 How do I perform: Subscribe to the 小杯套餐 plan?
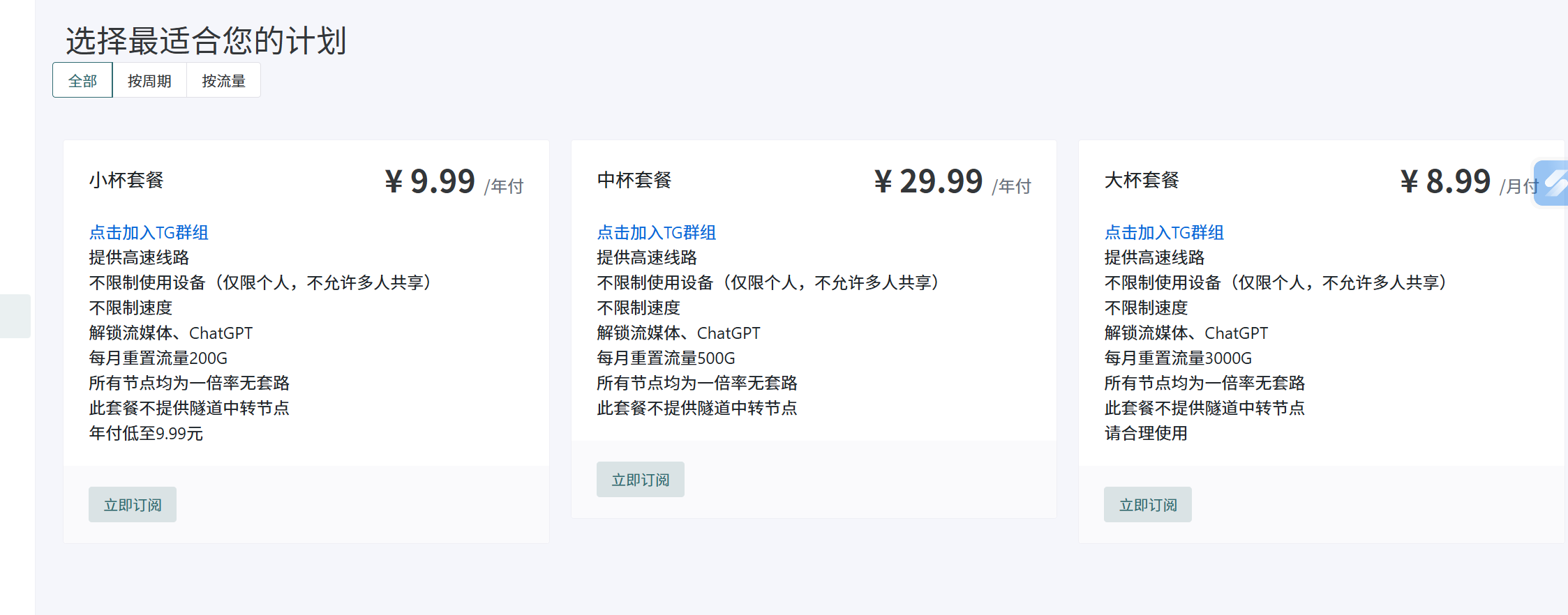click(x=133, y=504)
